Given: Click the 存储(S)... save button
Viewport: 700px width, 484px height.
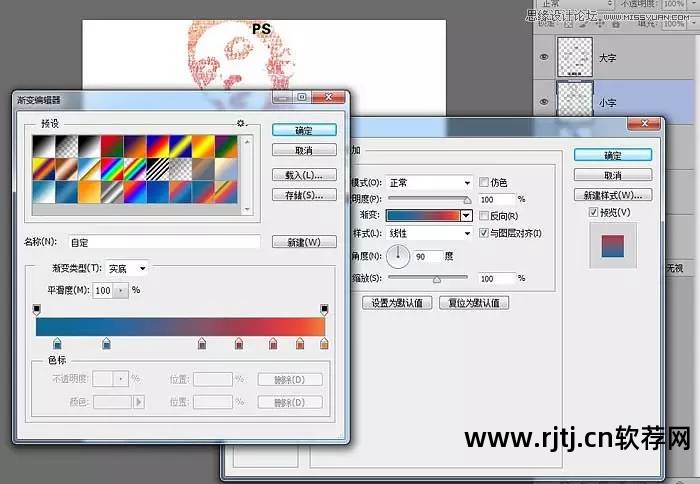Looking at the screenshot, I should [x=304, y=195].
